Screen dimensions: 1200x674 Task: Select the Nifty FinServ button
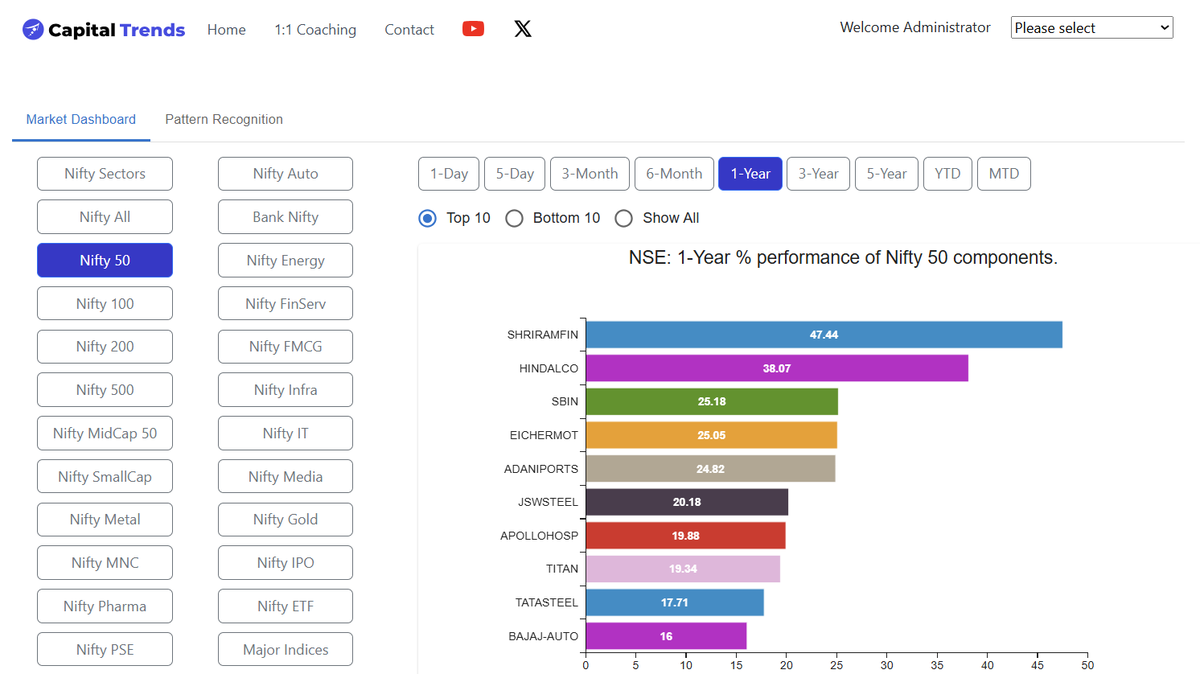[x=285, y=304]
